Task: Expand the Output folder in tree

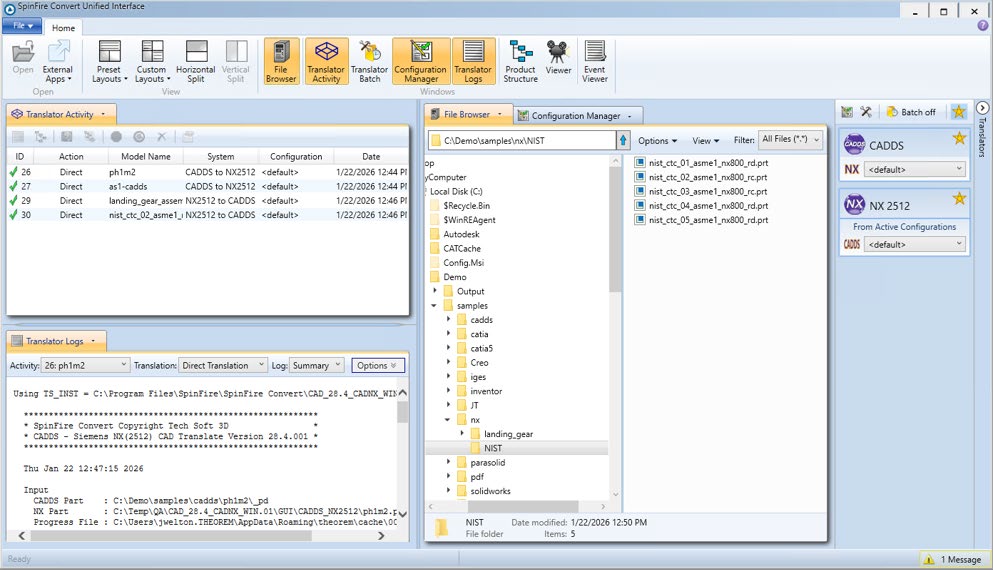Action: [x=435, y=291]
